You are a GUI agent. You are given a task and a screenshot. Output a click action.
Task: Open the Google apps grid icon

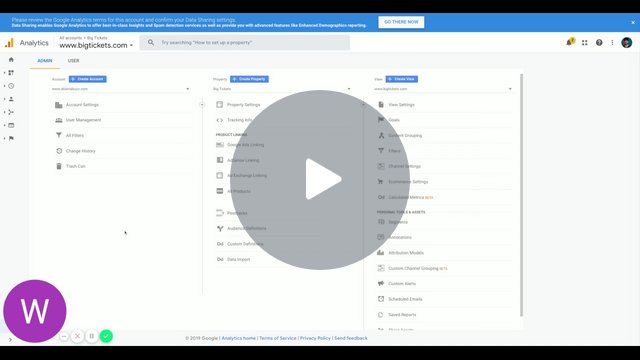pos(584,42)
